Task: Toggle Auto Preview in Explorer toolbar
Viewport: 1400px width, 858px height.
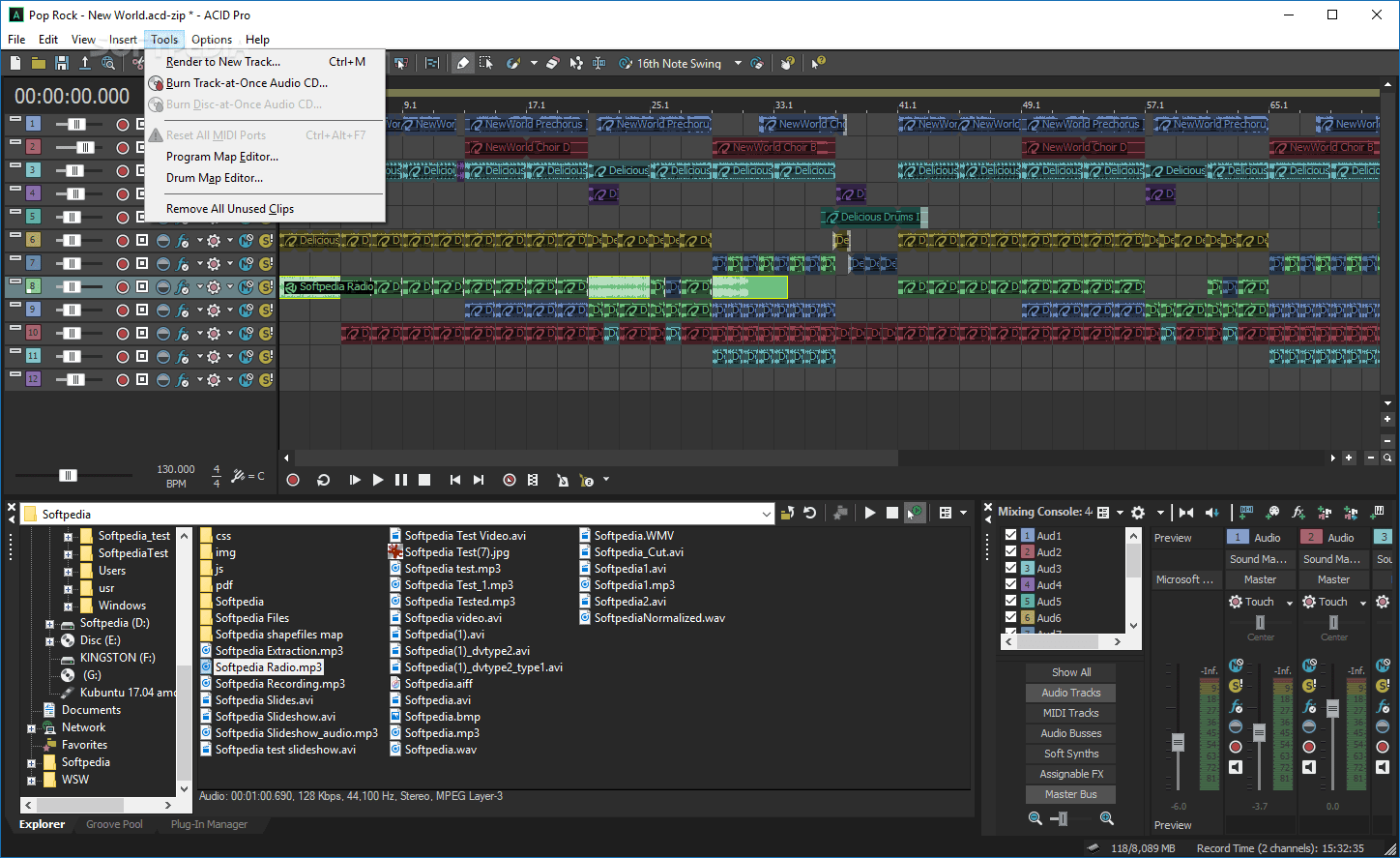Action: pos(915,513)
